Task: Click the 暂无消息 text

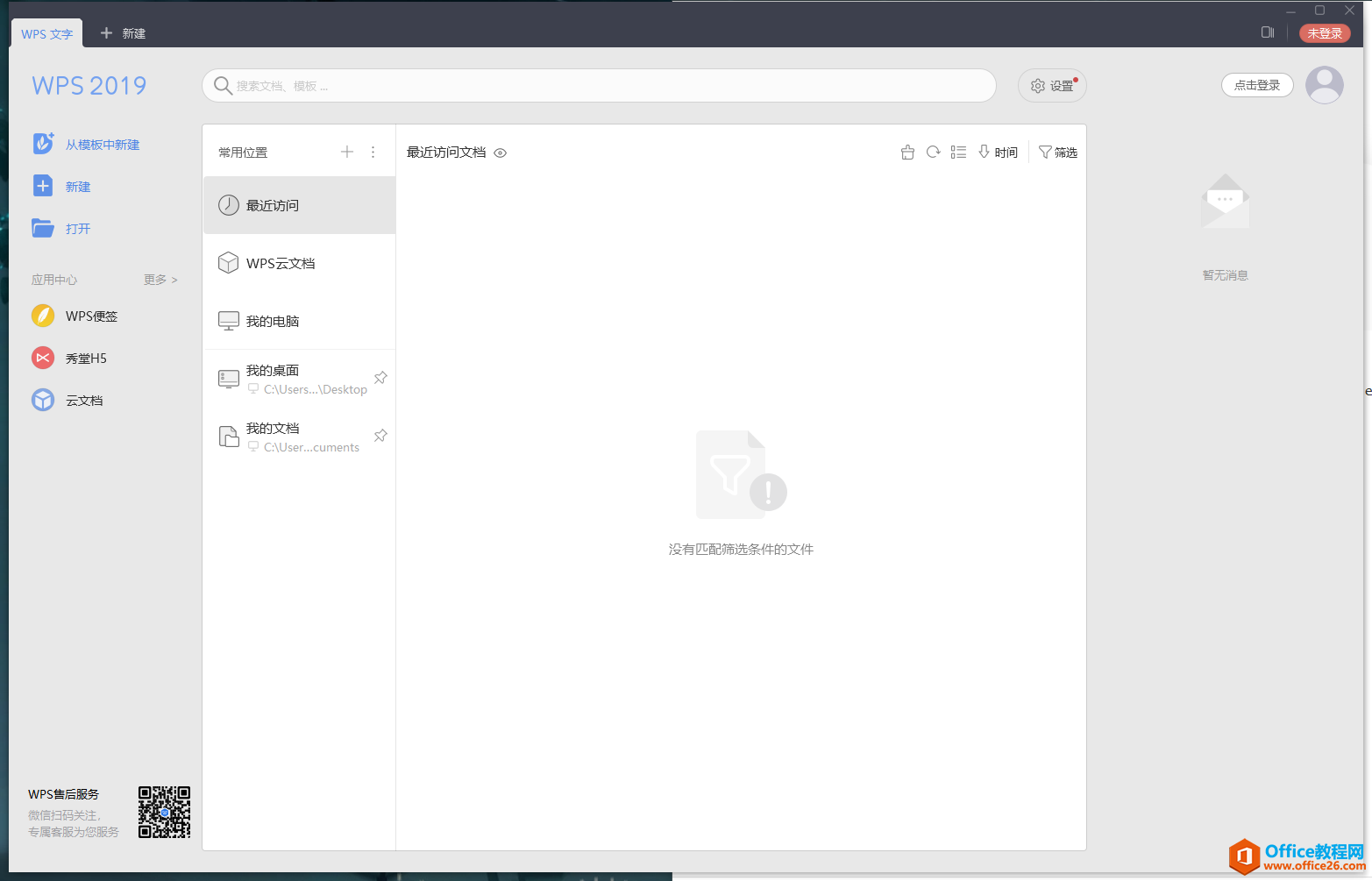Action: click(1225, 275)
